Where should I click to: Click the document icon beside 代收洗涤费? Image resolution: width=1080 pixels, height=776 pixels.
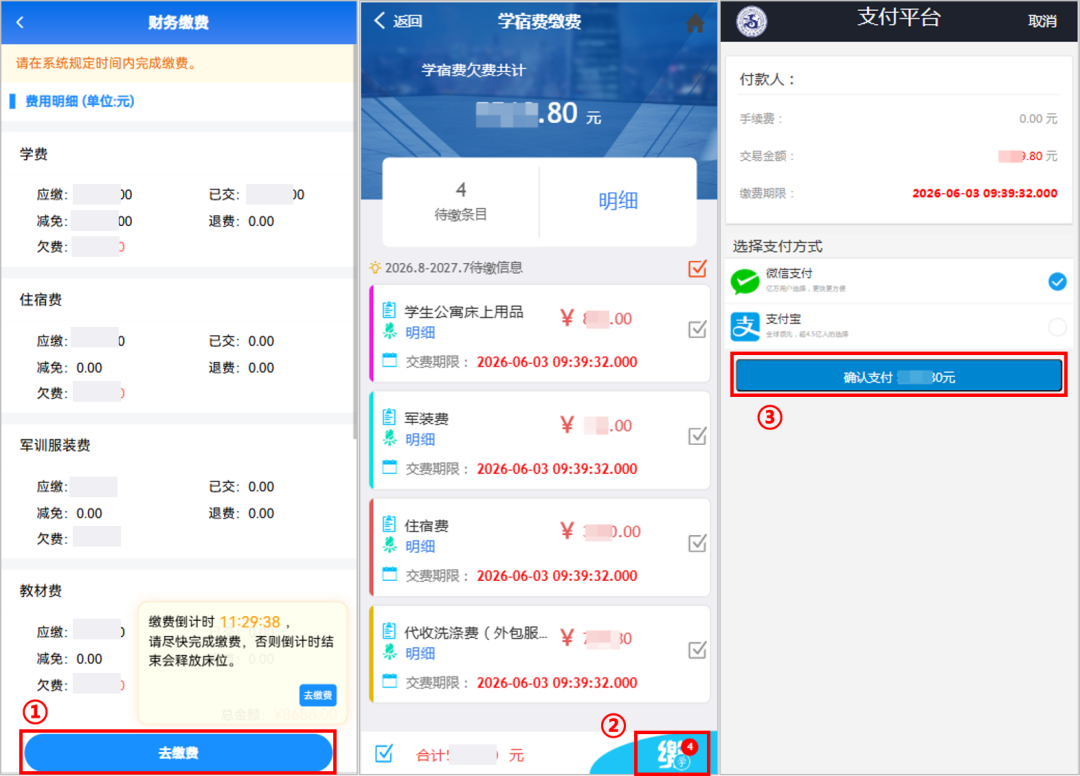(x=389, y=631)
